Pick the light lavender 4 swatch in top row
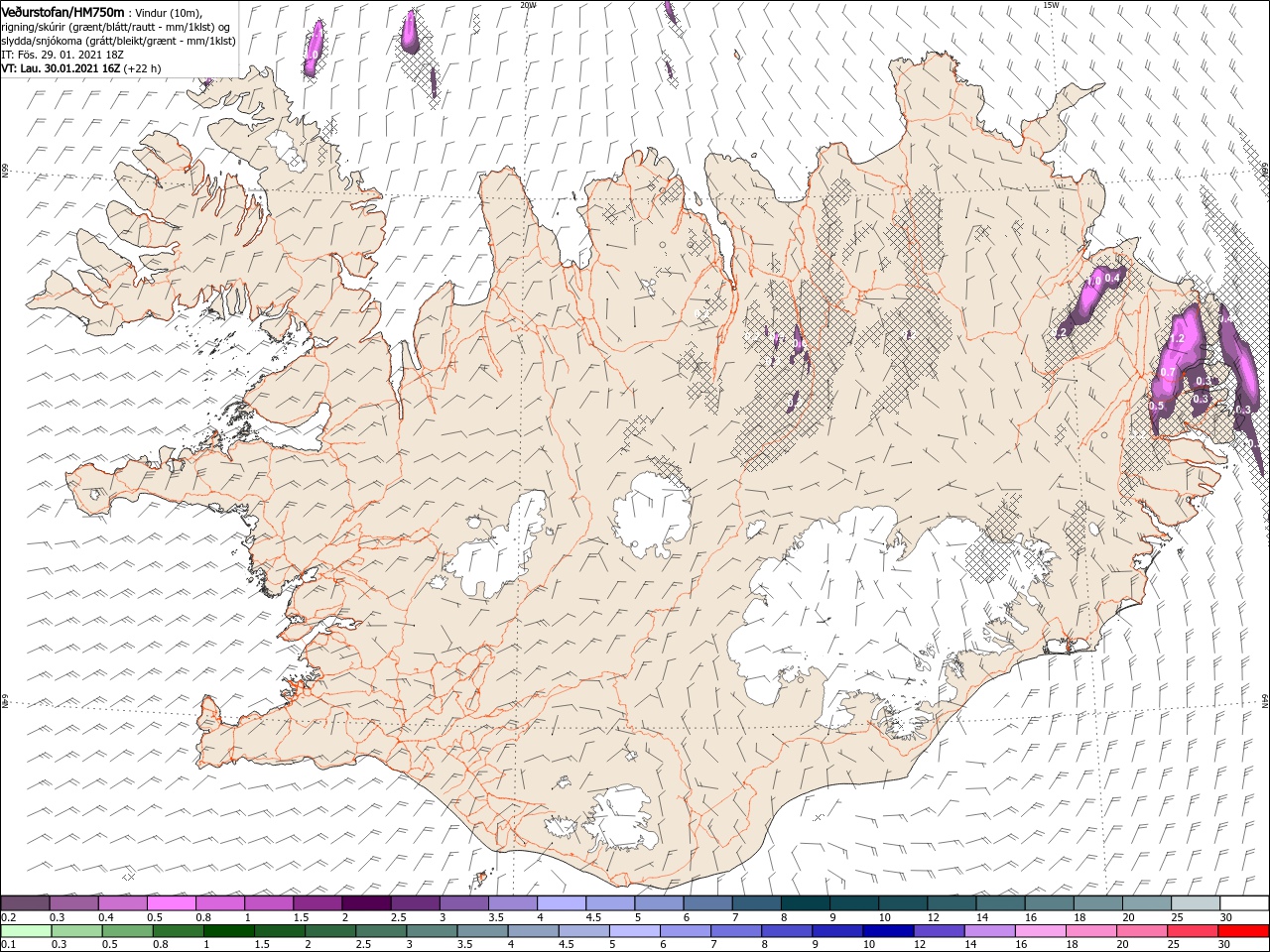The image size is (1270, 952). click(561, 903)
